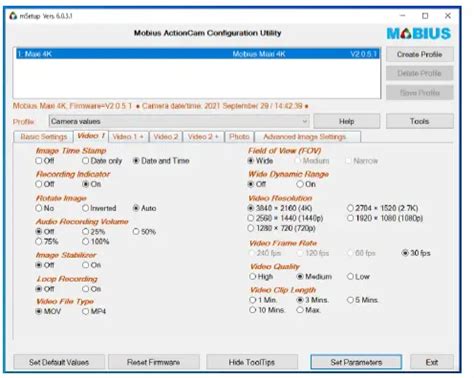Open the Advanced Image Settings tab
Viewport: 474px width, 378px height.
click(x=307, y=137)
